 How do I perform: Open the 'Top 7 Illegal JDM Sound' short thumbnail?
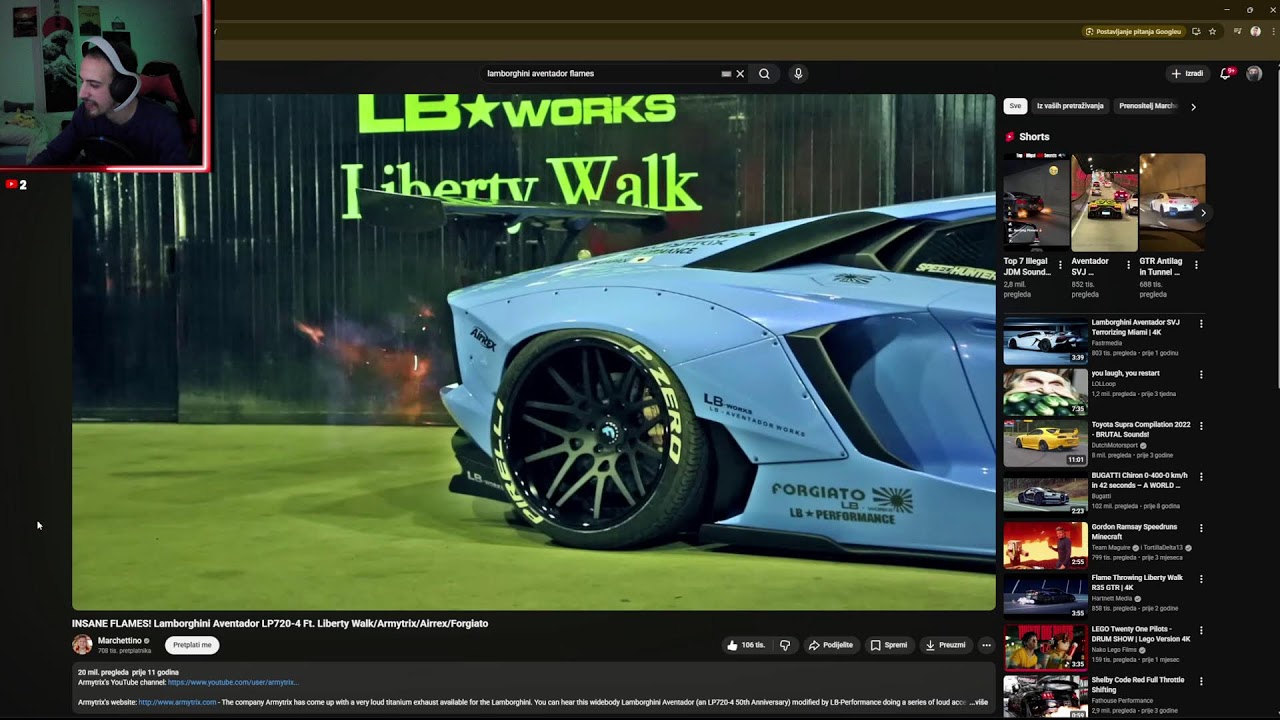[1036, 202]
